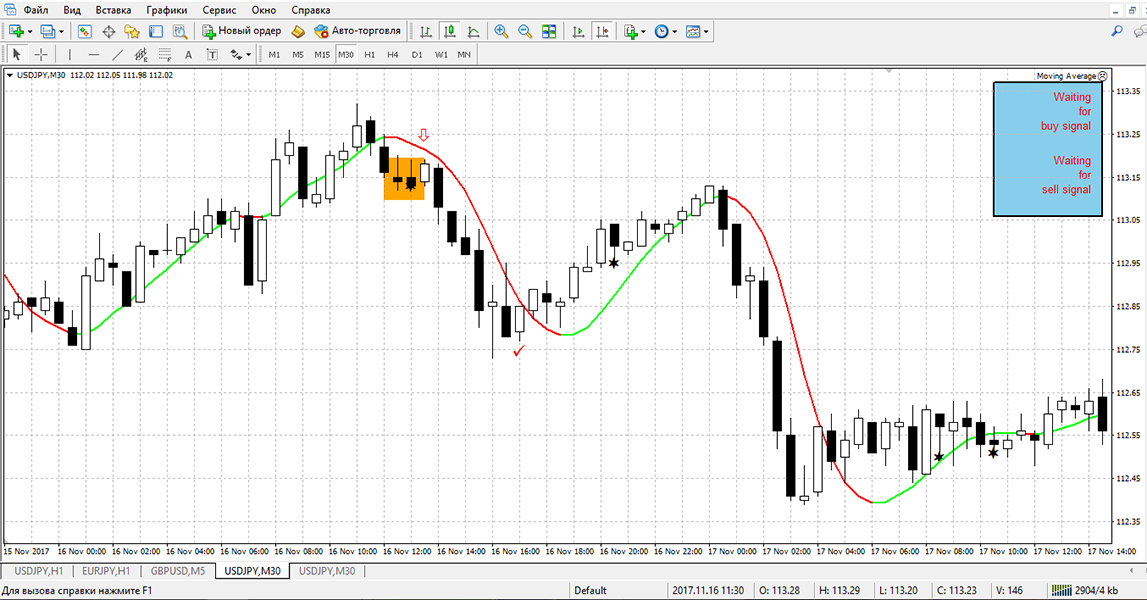Screen dimensions: 1147x600
Task: Open the search magnifier in top right
Action: click(x=1117, y=32)
